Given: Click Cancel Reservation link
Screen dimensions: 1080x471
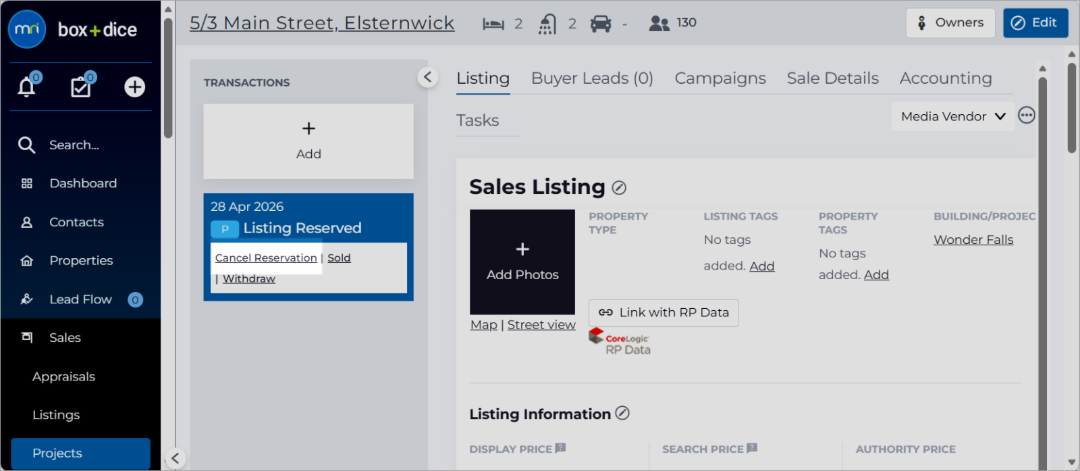Looking at the screenshot, I should 266,258.
